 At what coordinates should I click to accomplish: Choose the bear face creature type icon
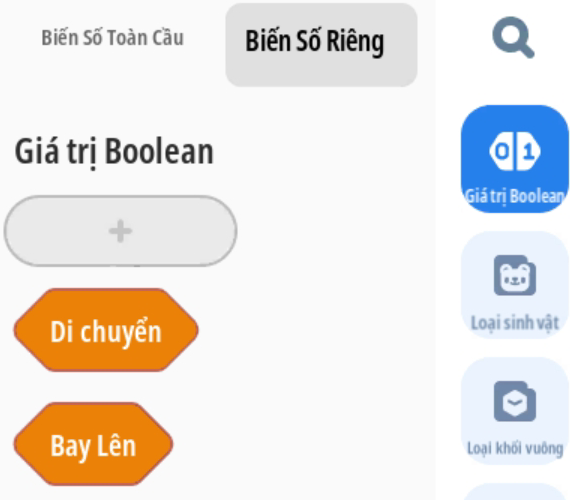[x=515, y=275]
